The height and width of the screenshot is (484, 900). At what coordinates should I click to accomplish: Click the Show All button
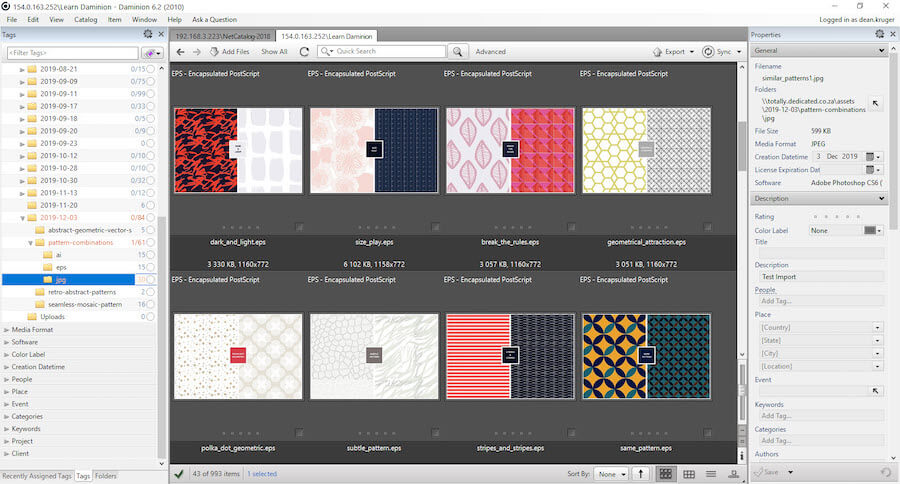coord(274,52)
